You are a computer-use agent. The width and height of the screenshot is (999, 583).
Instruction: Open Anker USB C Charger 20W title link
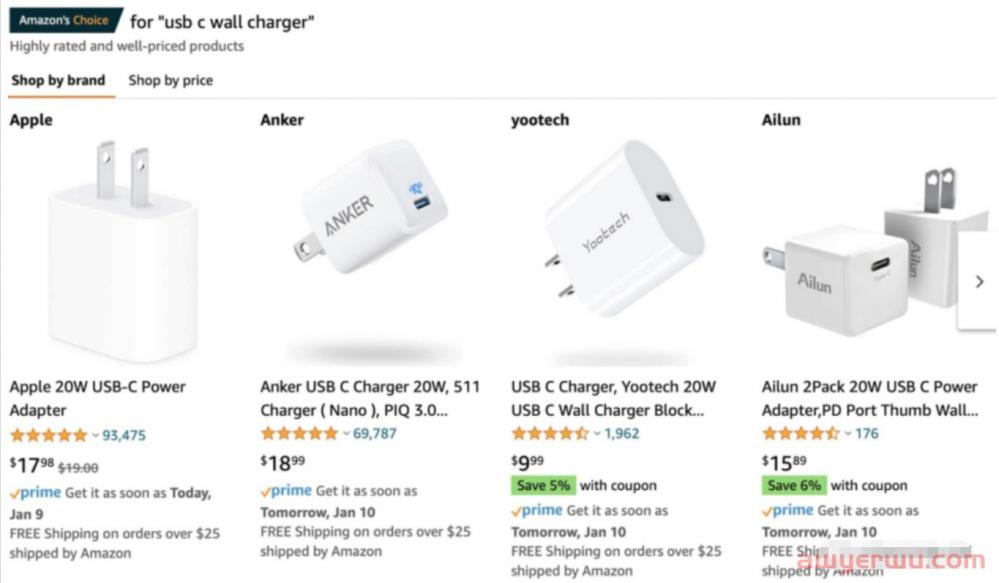(x=370, y=398)
